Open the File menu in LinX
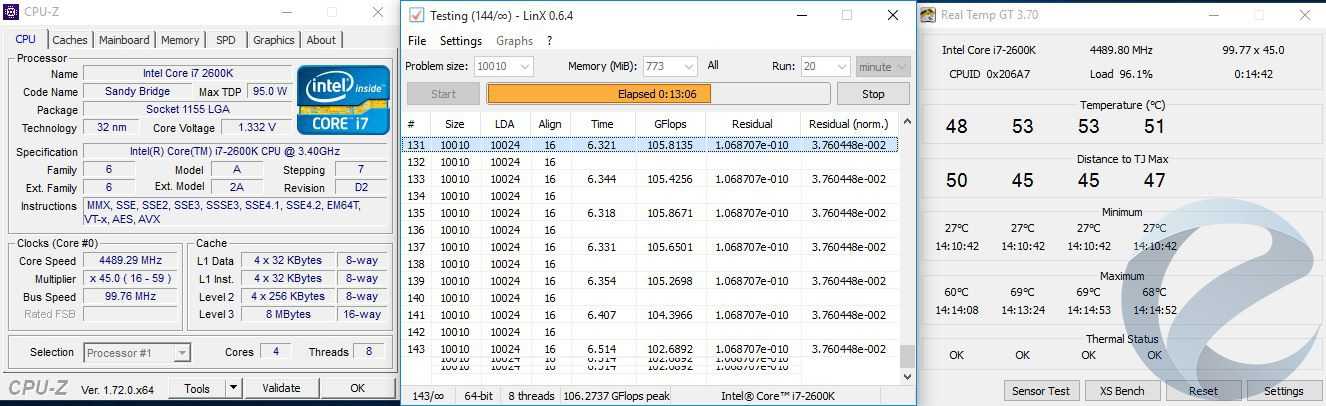1326x406 pixels. 416,41
